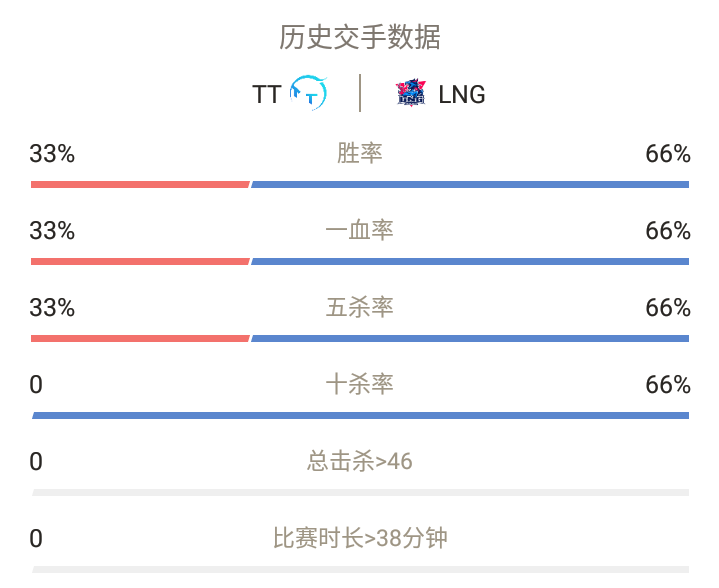
Task: Click the 66% value beside 十杀率
Action: [668, 385]
